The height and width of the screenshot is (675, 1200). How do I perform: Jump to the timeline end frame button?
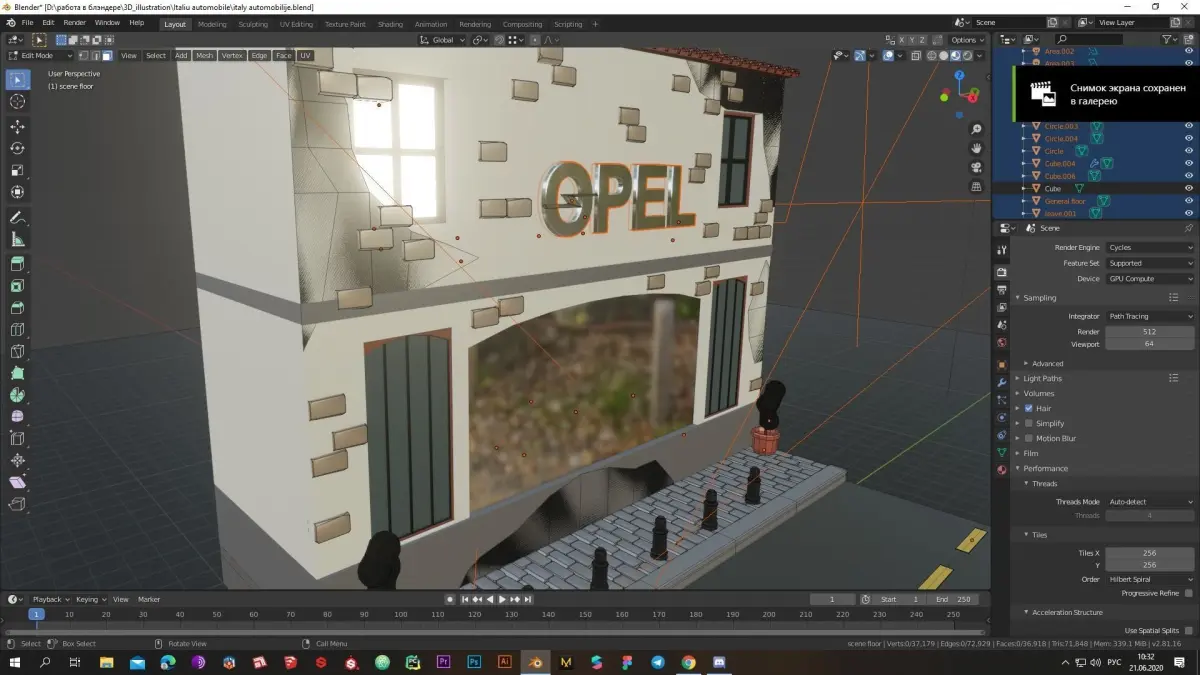[x=529, y=599]
